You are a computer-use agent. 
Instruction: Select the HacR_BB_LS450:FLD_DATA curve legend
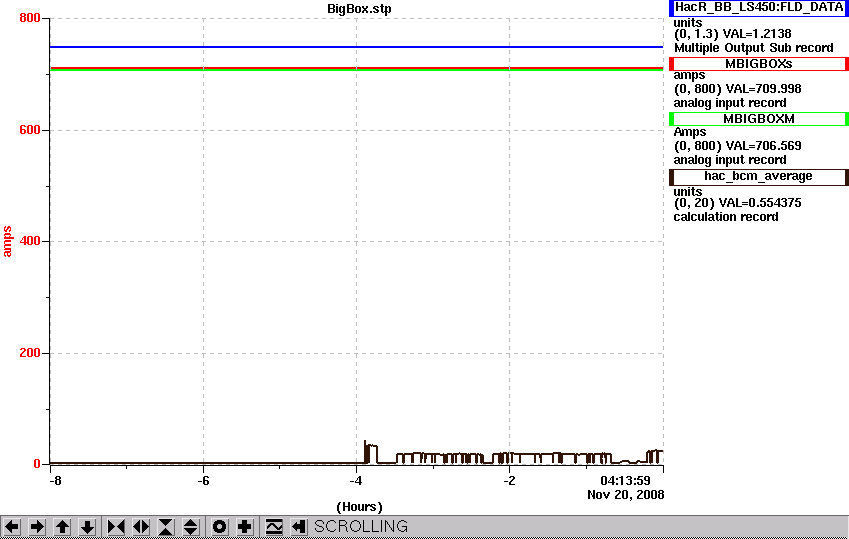[x=759, y=8]
